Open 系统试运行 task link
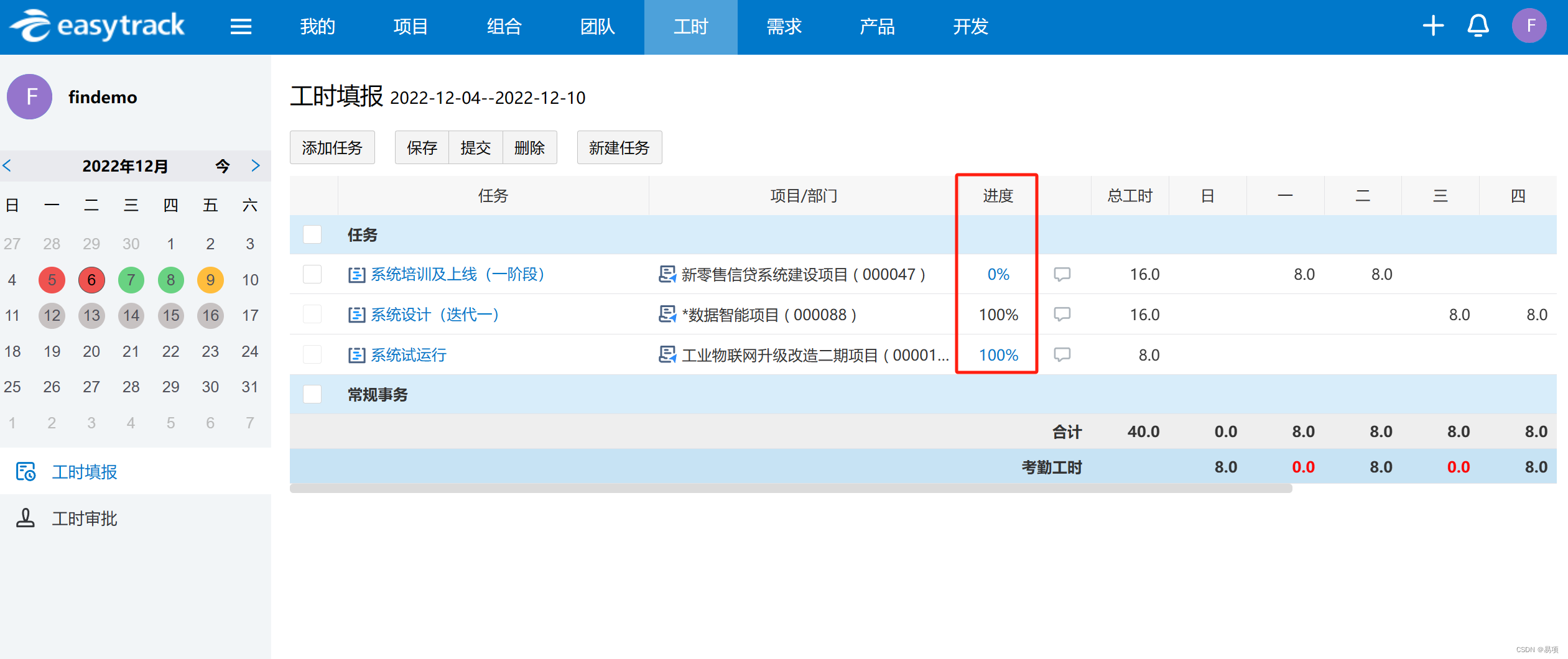Viewport: 1568px width, 659px height. click(x=409, y=355)
